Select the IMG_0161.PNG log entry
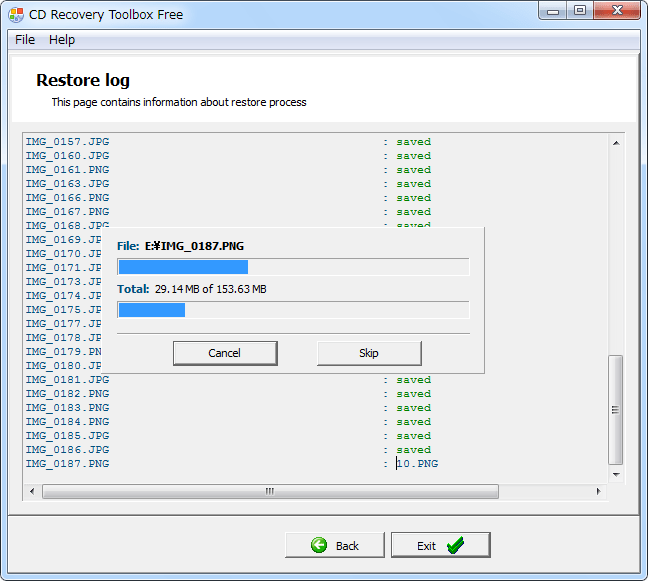This screenshot has width=648, height=581. tap(67, 170)
